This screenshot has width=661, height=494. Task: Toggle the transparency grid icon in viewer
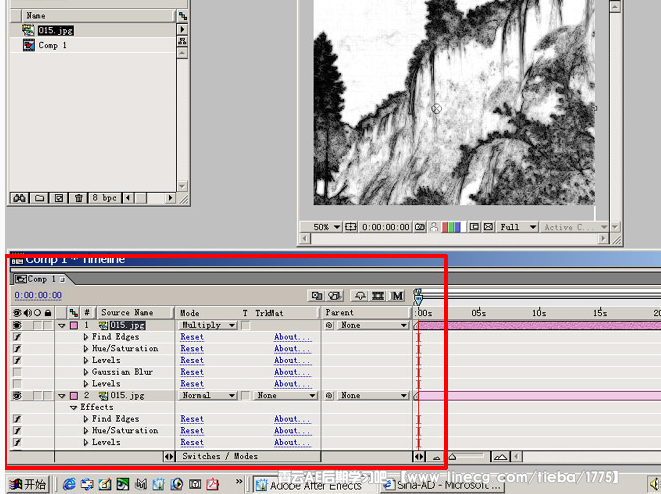(488, 227)
